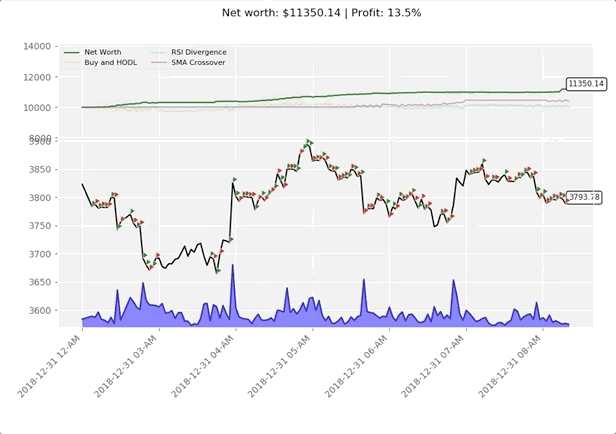This screenshot has height=434, width=616.
Task: Click the Net Worth legend entry
Action: coord(105,51)
